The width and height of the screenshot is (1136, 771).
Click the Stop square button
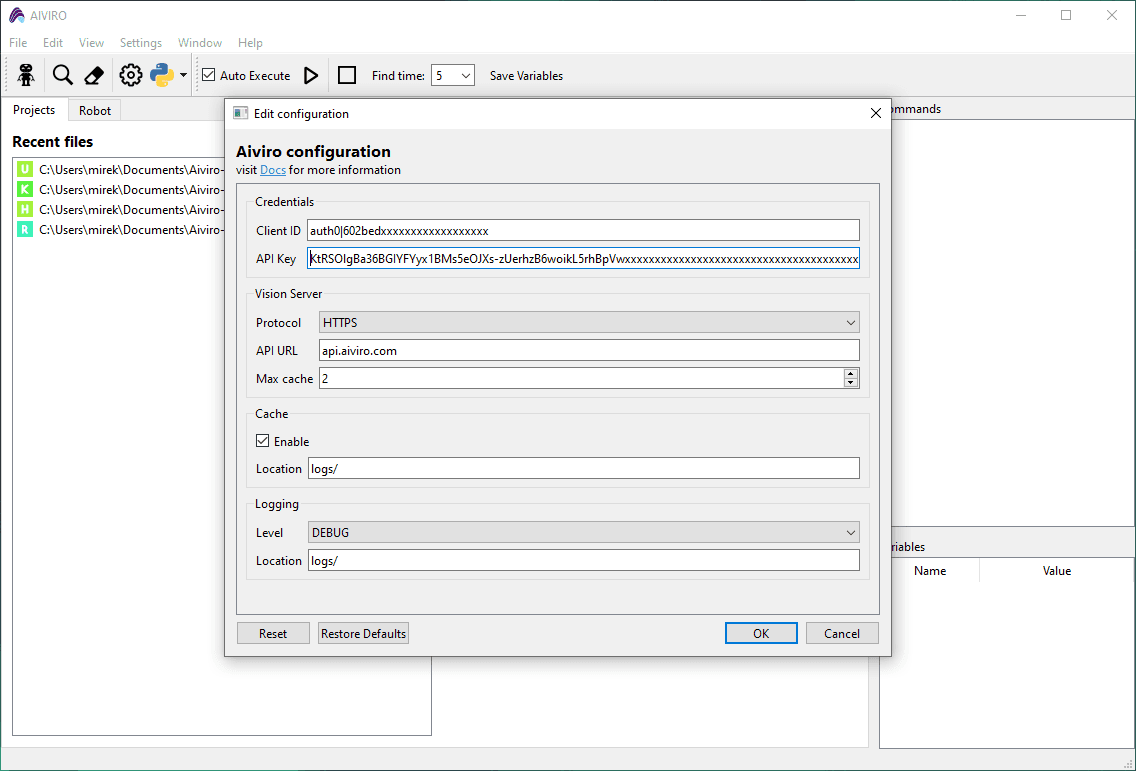tap(347, 75)
